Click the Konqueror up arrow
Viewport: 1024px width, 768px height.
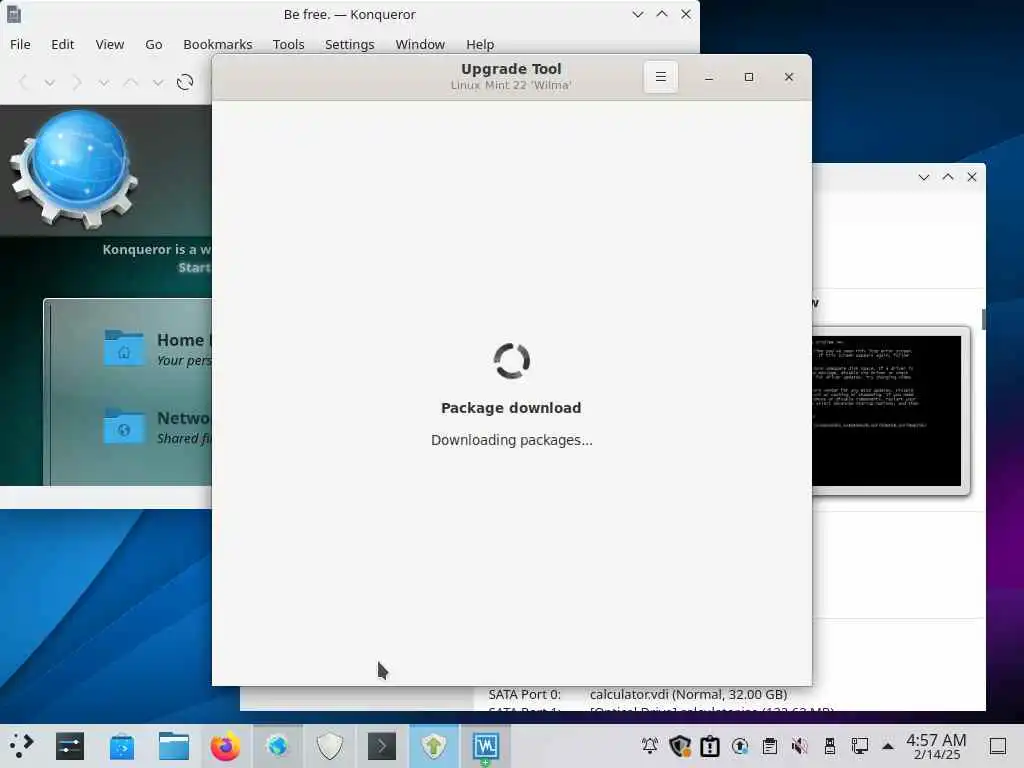[x=131, y=82]
